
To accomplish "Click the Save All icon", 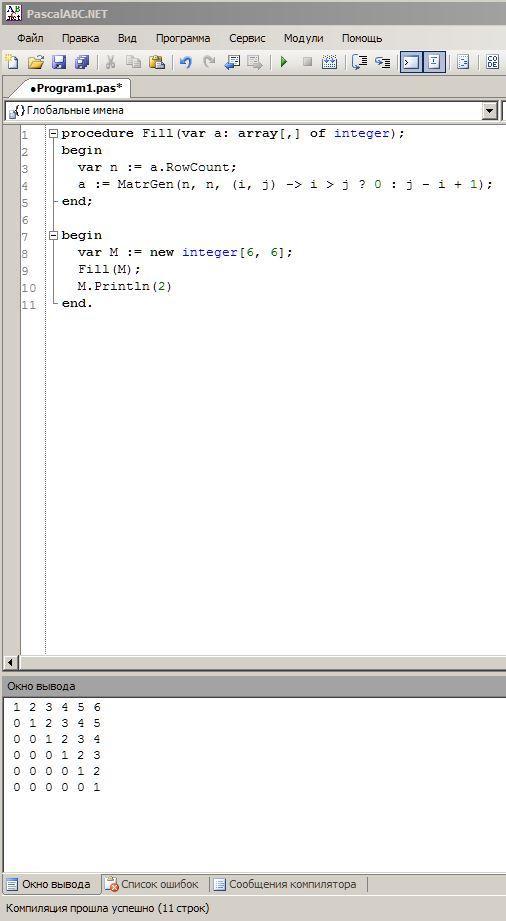I will click(82, 62).
